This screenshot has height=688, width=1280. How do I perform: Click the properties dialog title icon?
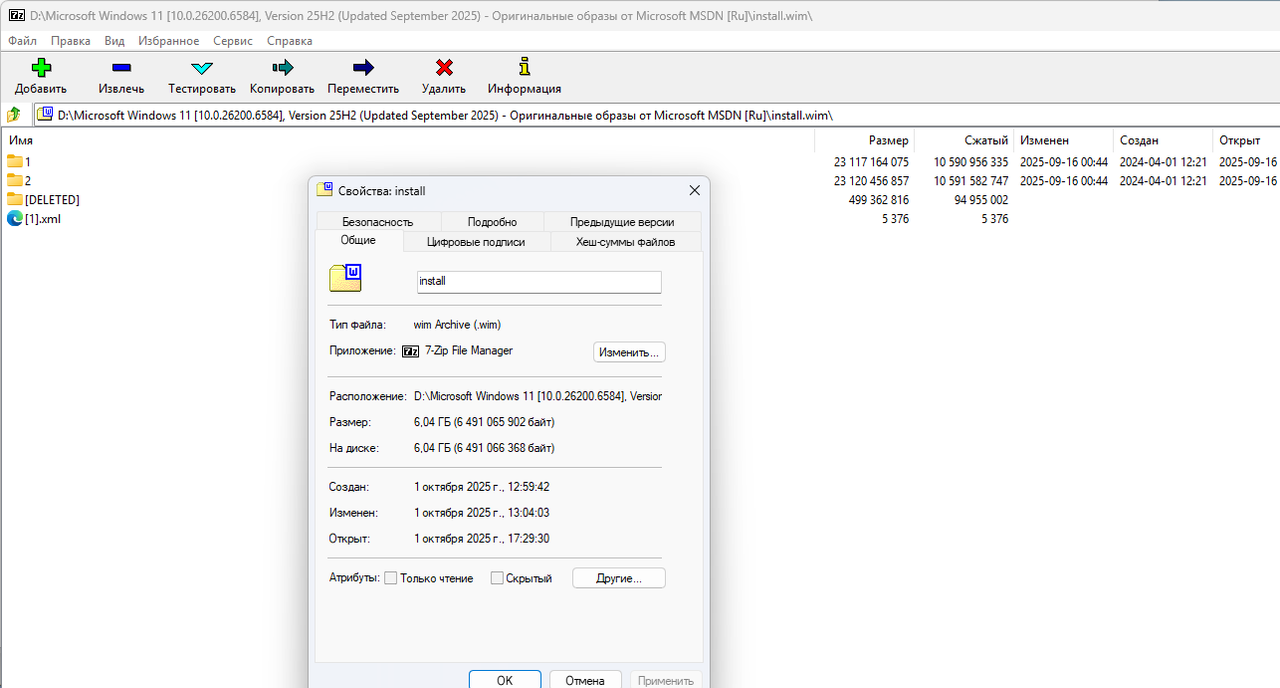click(x=324, y=189)
